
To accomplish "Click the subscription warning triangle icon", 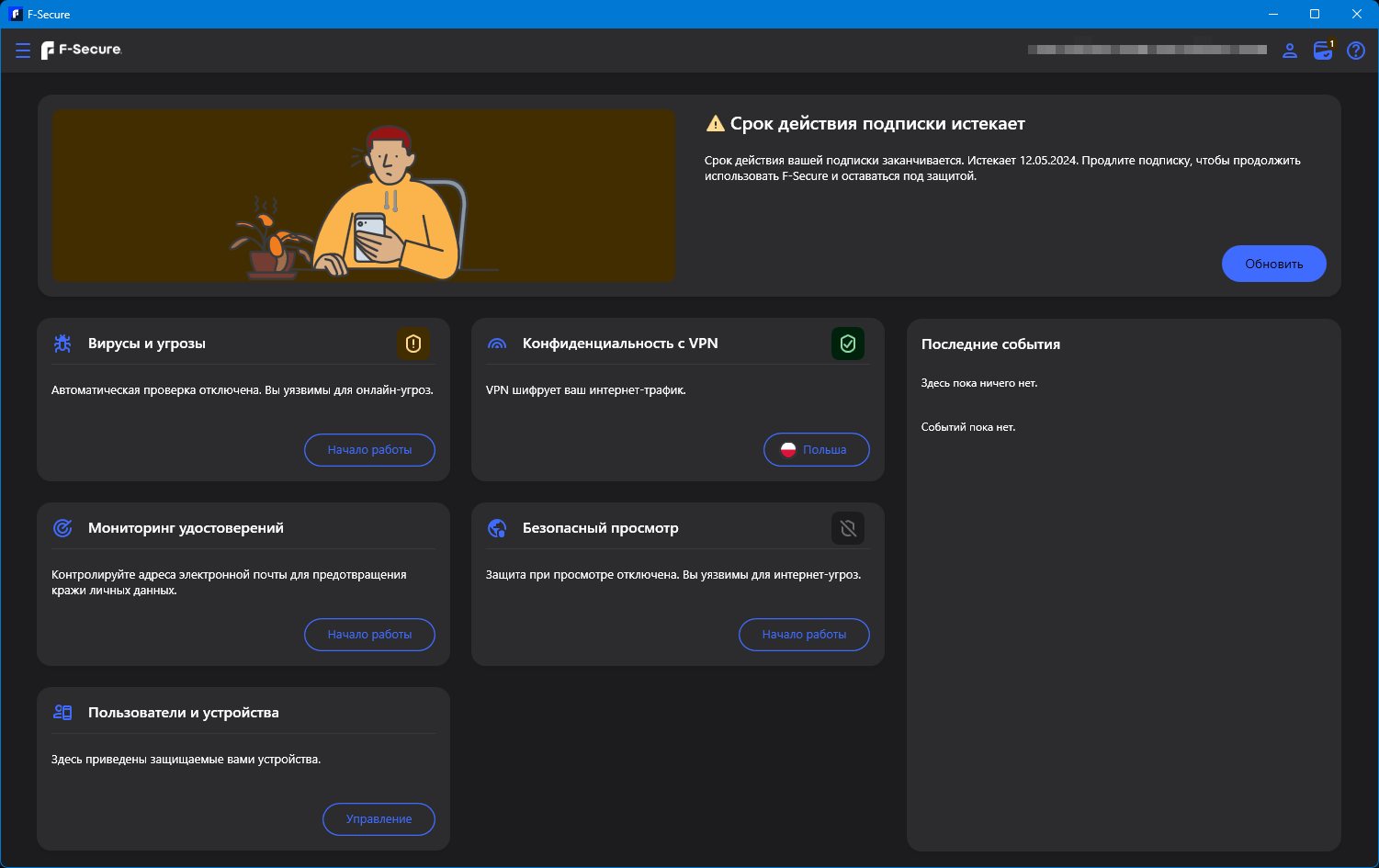I will click(x=715, y=123).
